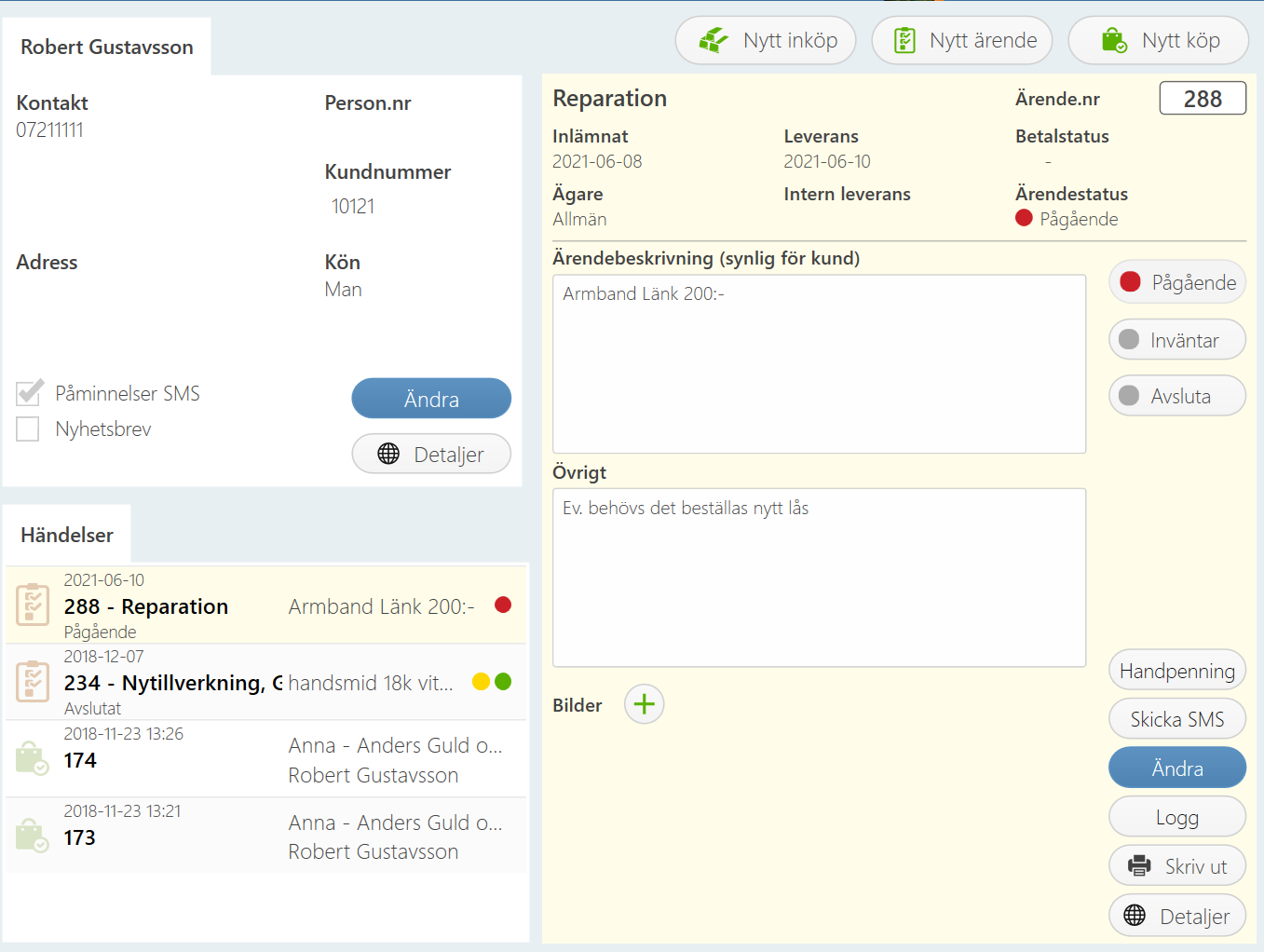Screen dimensions: 1264x952
Task: Set case status to Pågående
Action: tap(1177, 281)
